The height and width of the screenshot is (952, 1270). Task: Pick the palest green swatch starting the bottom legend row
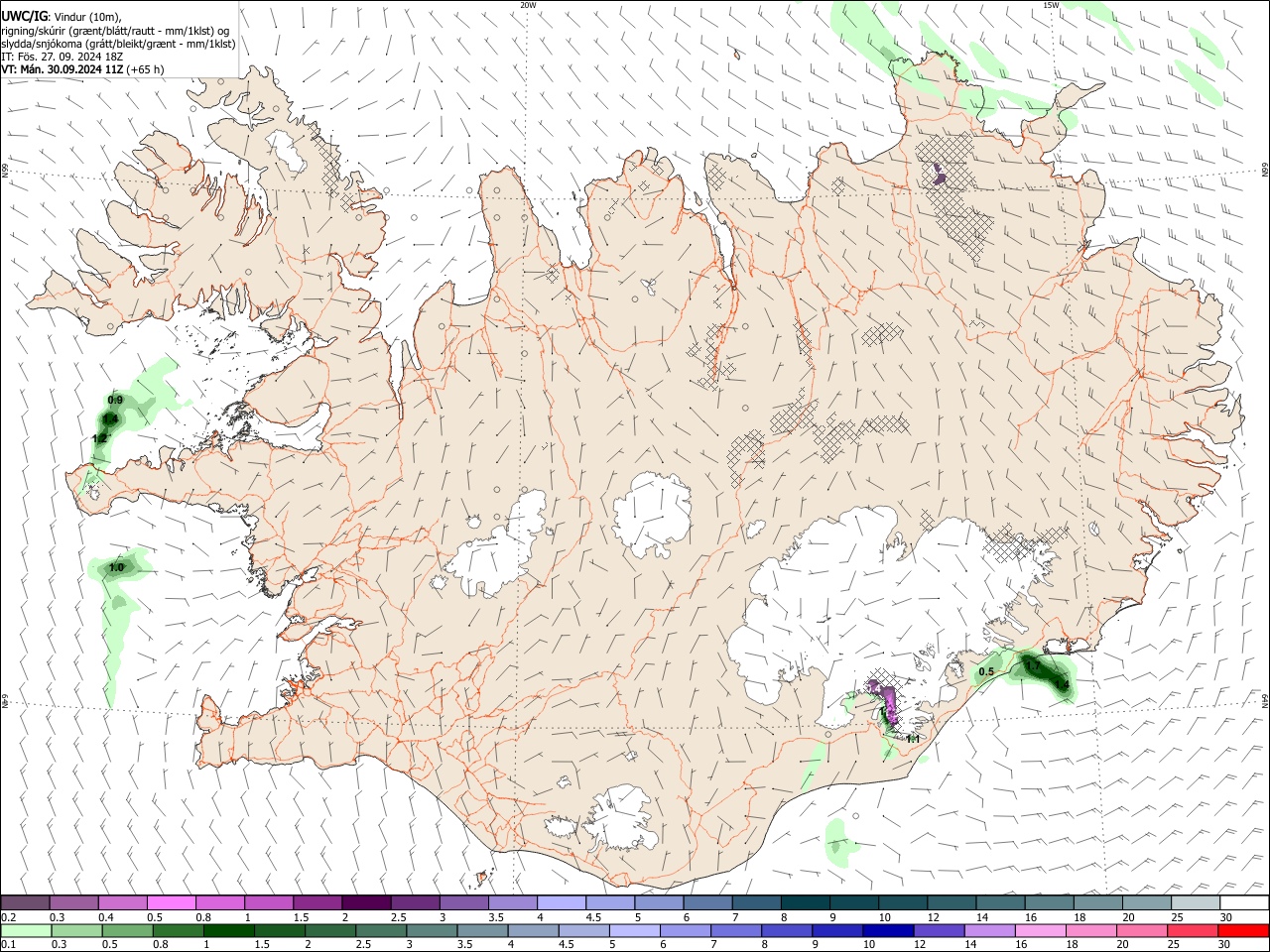pyautogui.click(x=25, y=931)
